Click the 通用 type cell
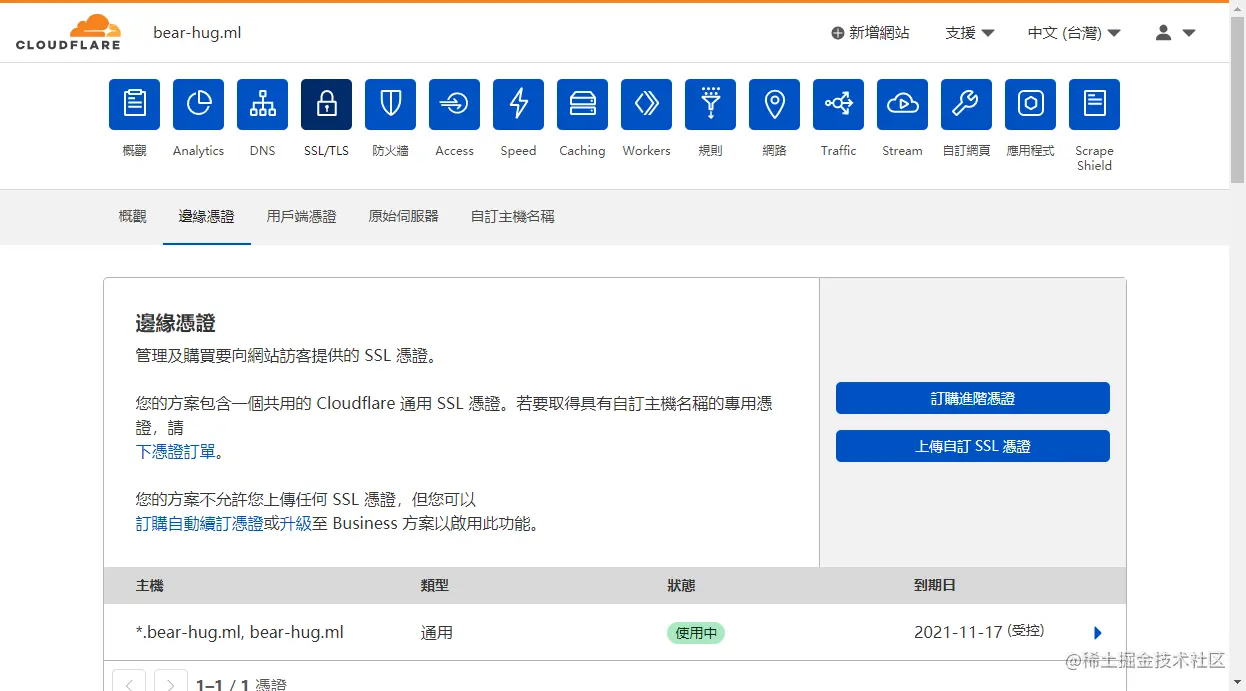The height and width of the screenshot is (691, 1246). [x=437, y=633]
